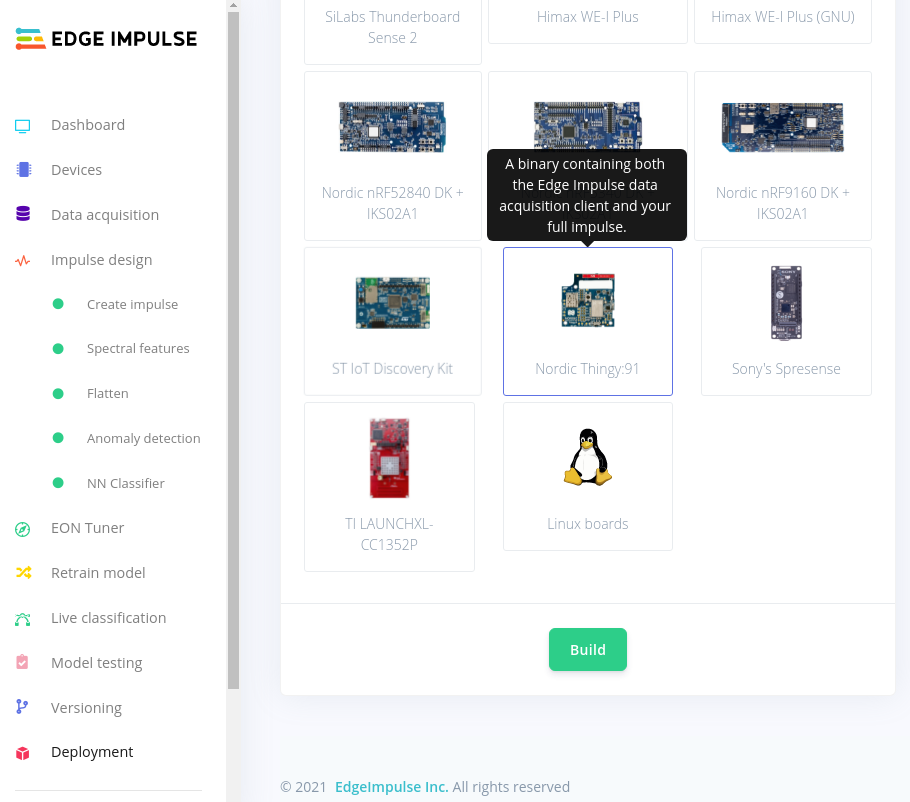Click the green Build button
This screenshot has width=910, height=802.
pyautogui.click(x=587, y=649)
